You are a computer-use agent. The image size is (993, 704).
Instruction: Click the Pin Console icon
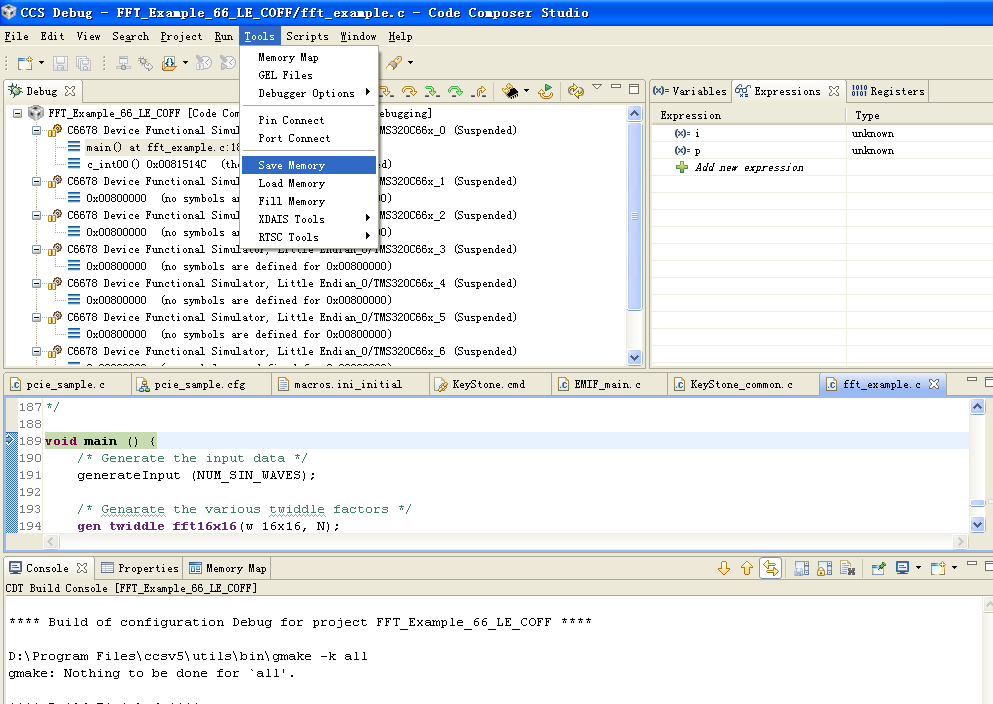coord(878,568)
